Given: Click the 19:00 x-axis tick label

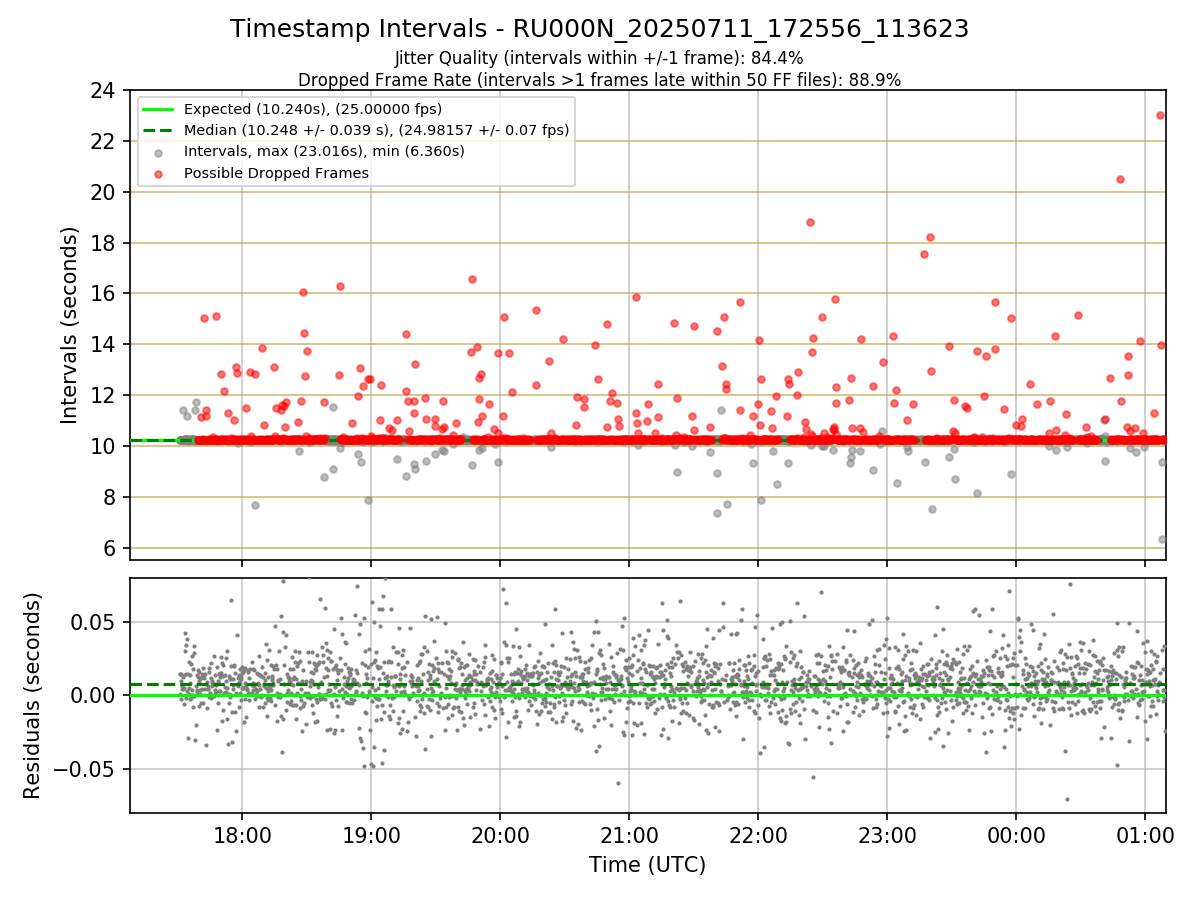Looking at the screenshot, I should click(x=371, y=834).
